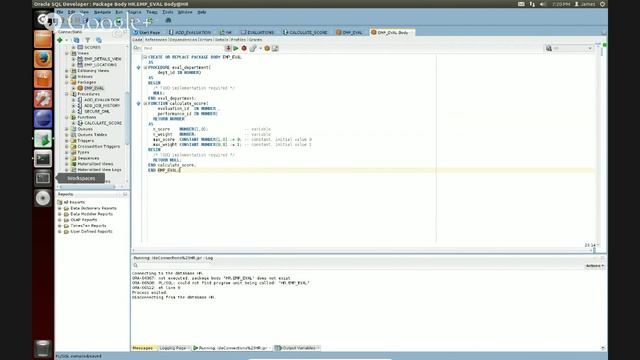Switch to Output Variables tab at bottom

[297, 348]
